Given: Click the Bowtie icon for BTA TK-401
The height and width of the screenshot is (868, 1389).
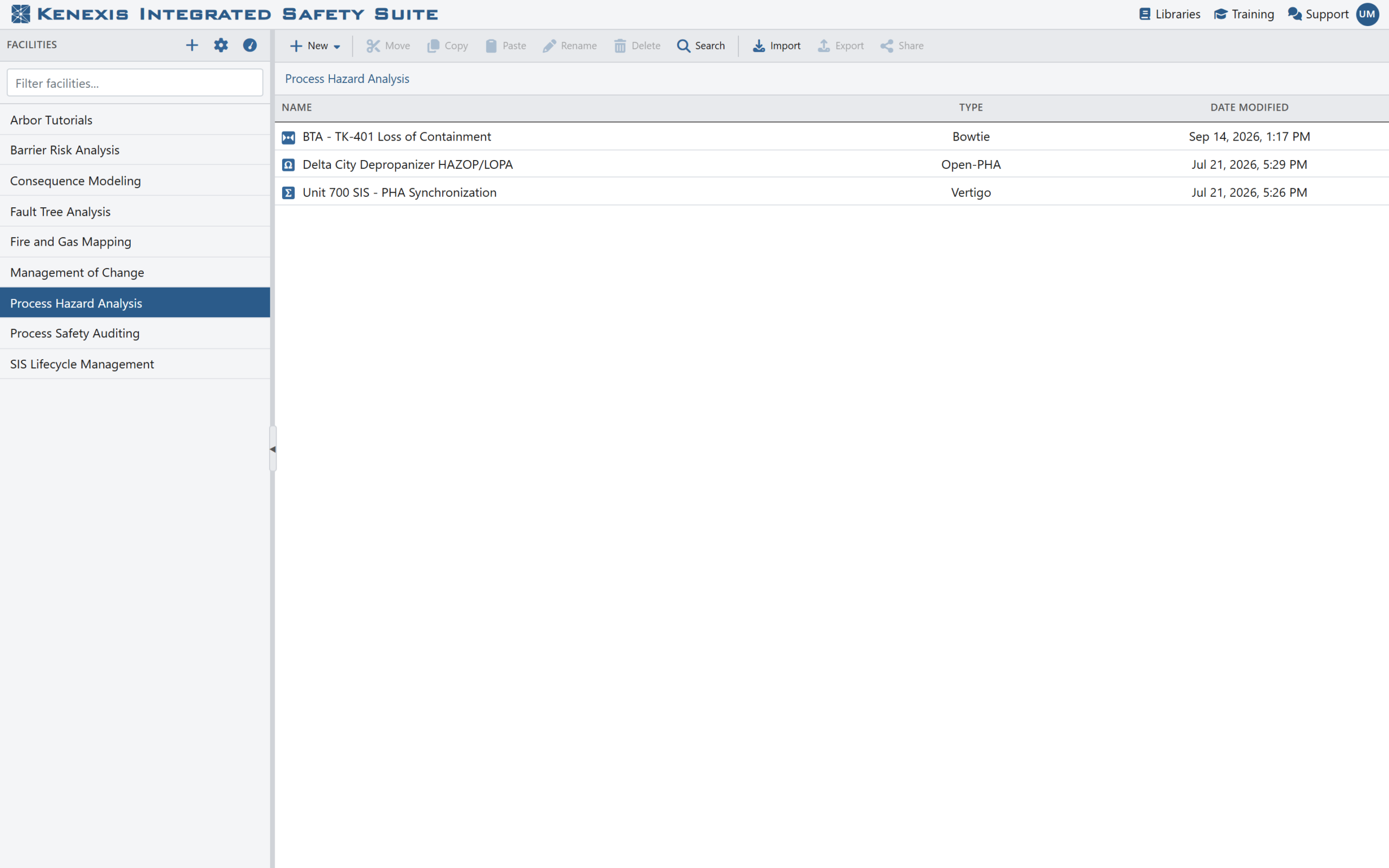Looking at the screenshot, I should [x=289, y=137].
